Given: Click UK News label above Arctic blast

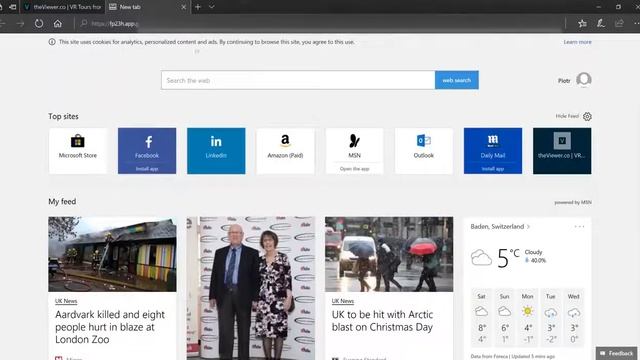Looking at the screenshot, I should pos(342,301).
